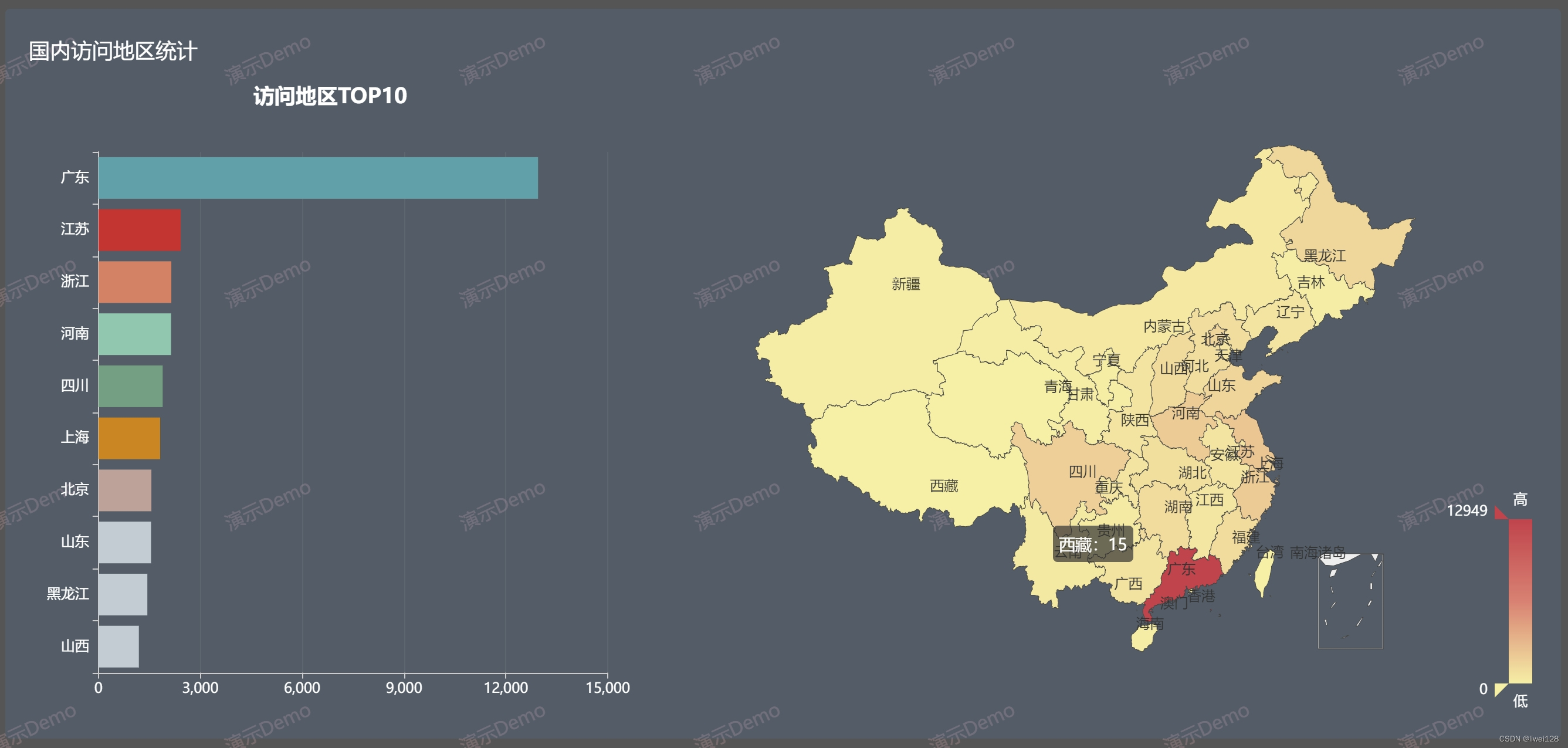Click the 黑龙江 axis label

point(67,593)
